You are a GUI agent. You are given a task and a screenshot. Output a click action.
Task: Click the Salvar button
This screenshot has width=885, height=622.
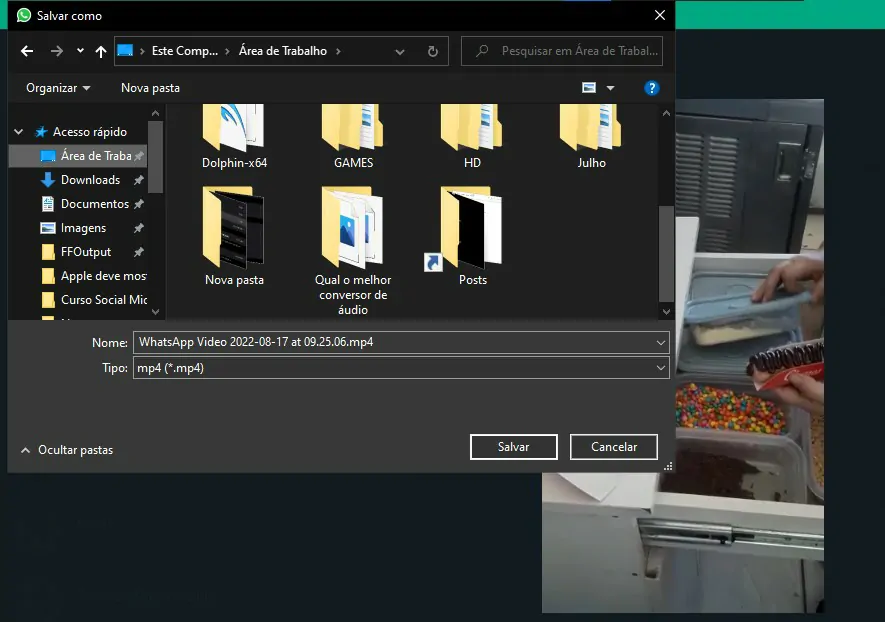[x=514, y=447]
